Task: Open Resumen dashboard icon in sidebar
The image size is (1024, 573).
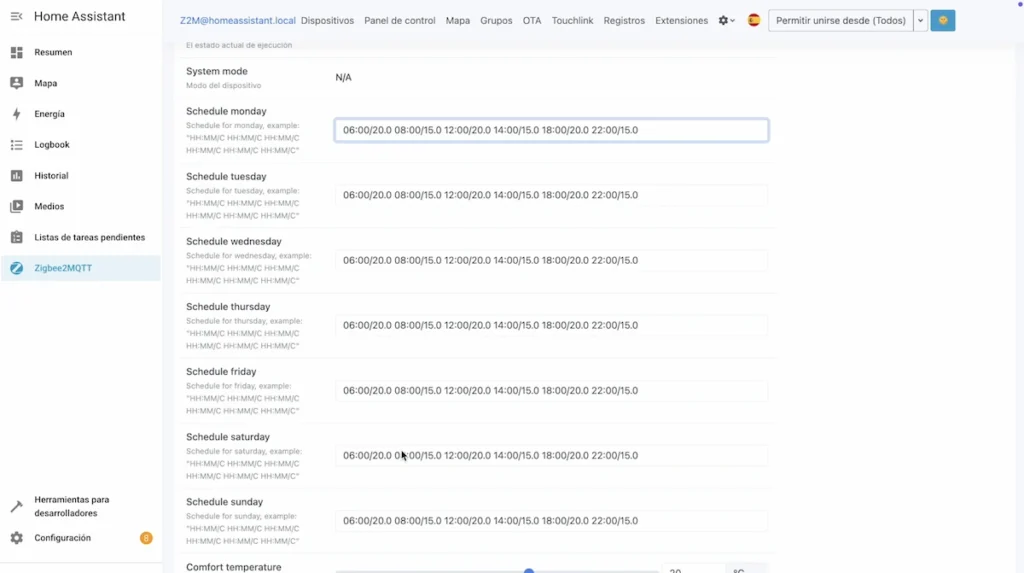Action: coord(16,52)
